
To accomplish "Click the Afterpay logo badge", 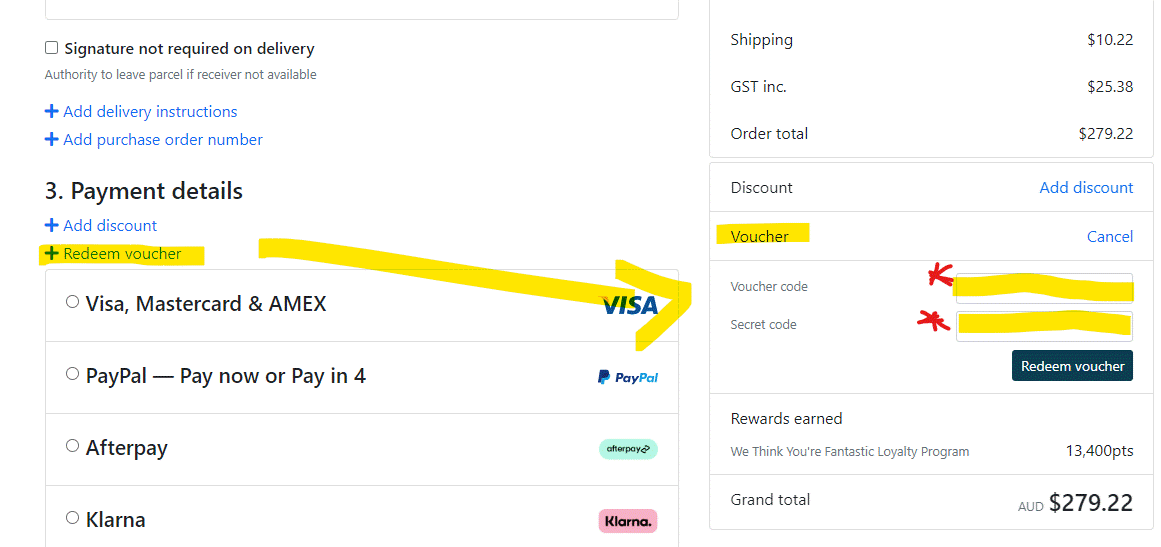I will pyautogui.click(x=628, y=449).
